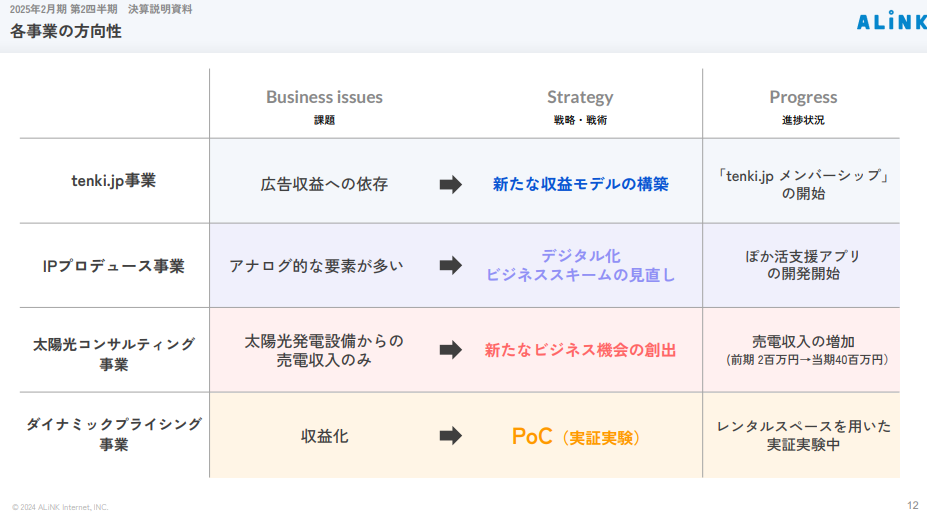Viewport: 927px width, 518px height.
Task: Click the ぽか活支援アプリの開発開始 progress cell
Action: click(x=803, y=265)
